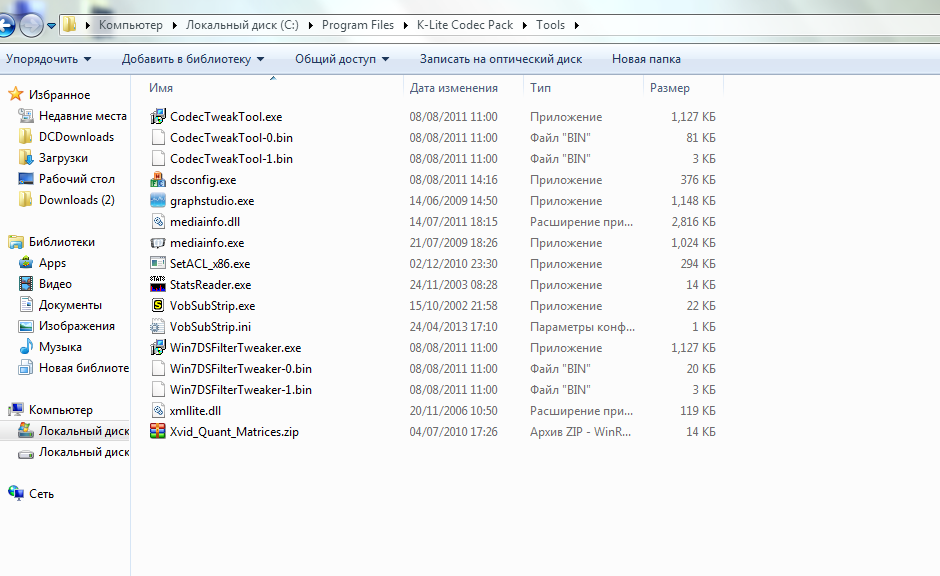
Task: Click the dsconfig.exe file icon
Action: [157, 180]
